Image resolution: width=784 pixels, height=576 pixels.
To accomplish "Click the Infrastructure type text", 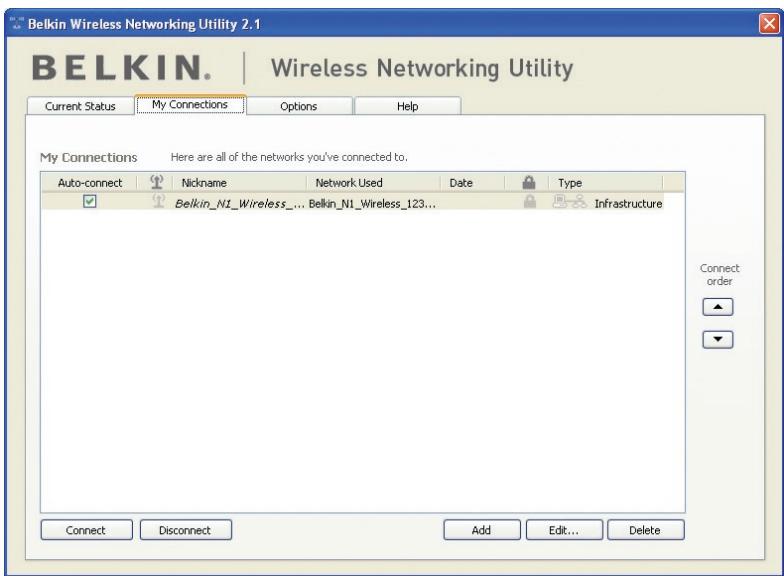I will 628,204.
